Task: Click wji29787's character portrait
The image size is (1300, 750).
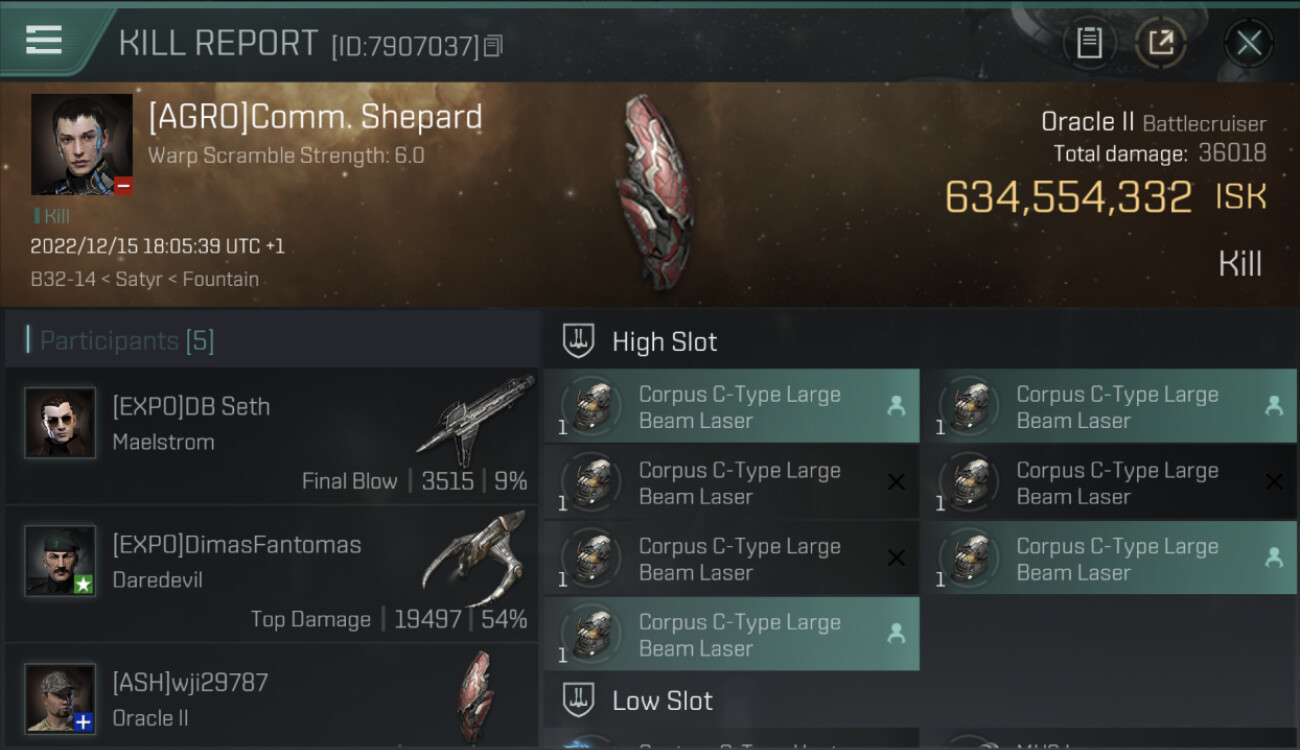Action: click(60, 698)
